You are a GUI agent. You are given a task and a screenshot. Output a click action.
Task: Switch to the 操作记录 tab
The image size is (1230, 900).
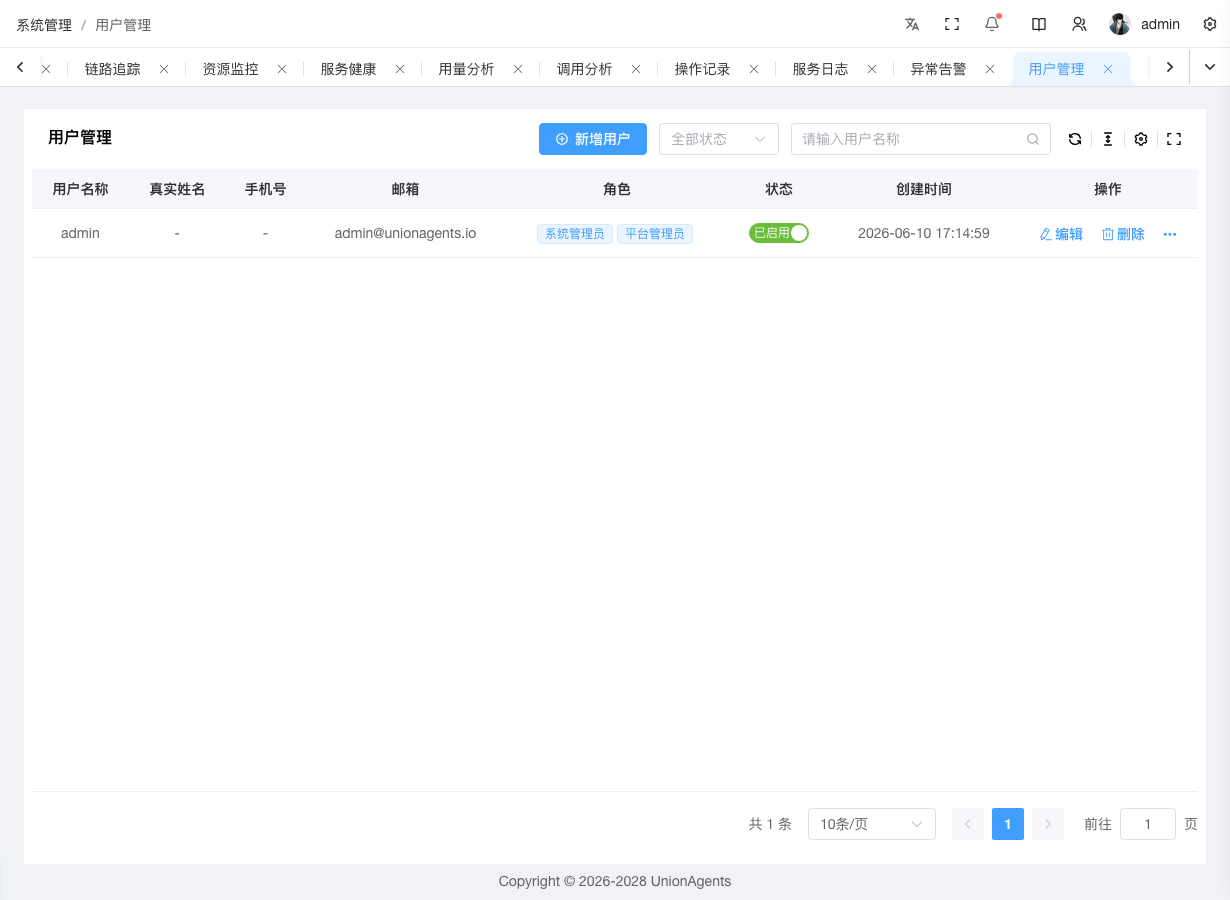pyautogui.click(x=702, y=69)
